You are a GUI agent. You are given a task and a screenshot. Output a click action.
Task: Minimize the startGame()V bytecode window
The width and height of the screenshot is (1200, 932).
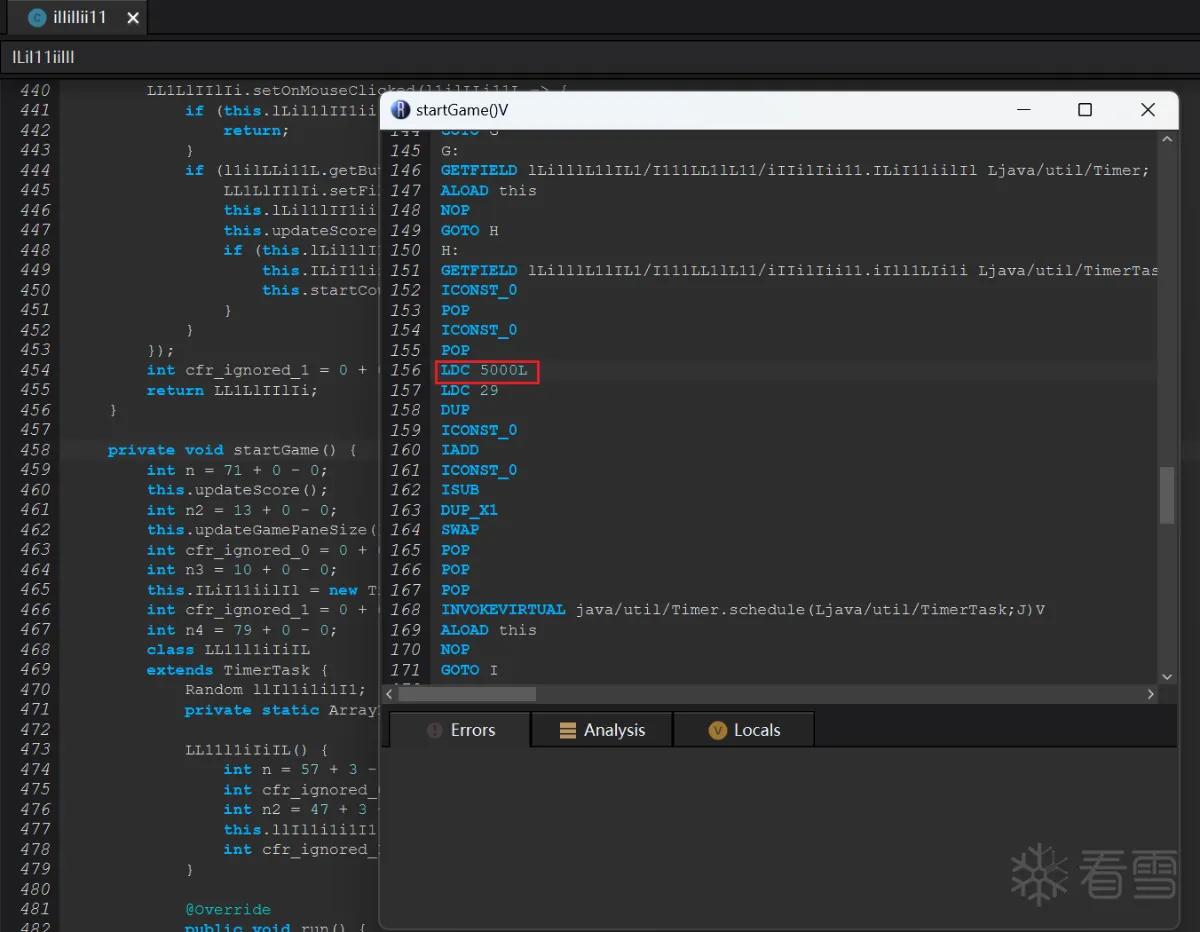coord(1023,110)
